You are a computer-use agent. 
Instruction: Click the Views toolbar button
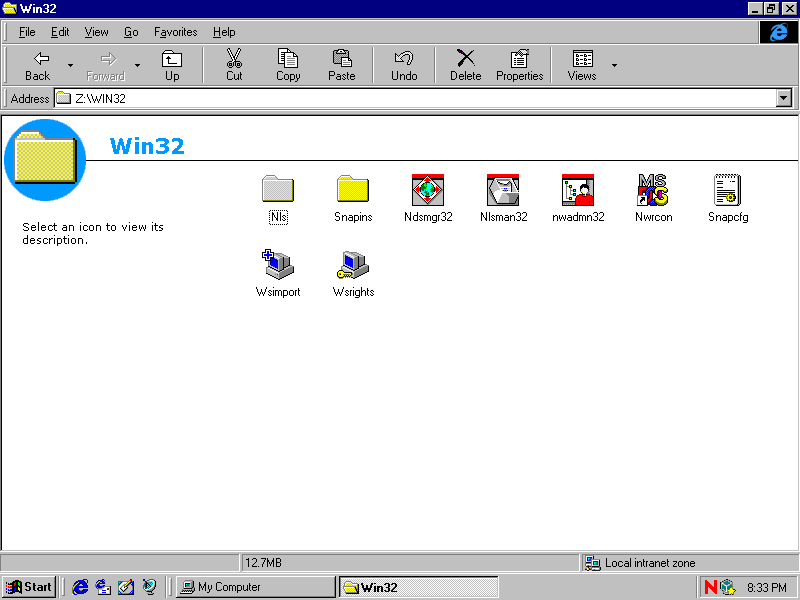tap(582, 65)
